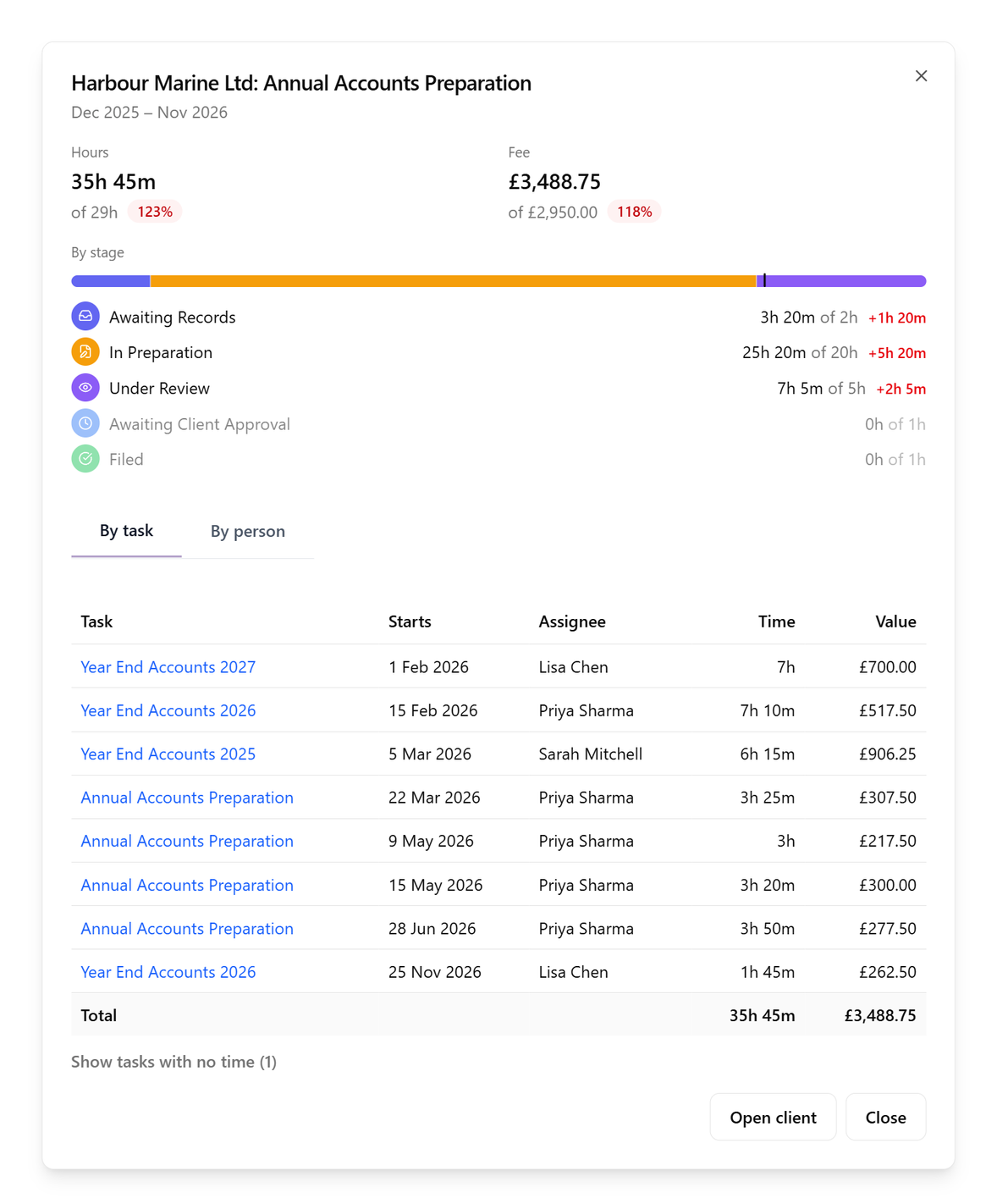Click the dialog title Harbour Marine Ltd

click(x=301, y=83)
